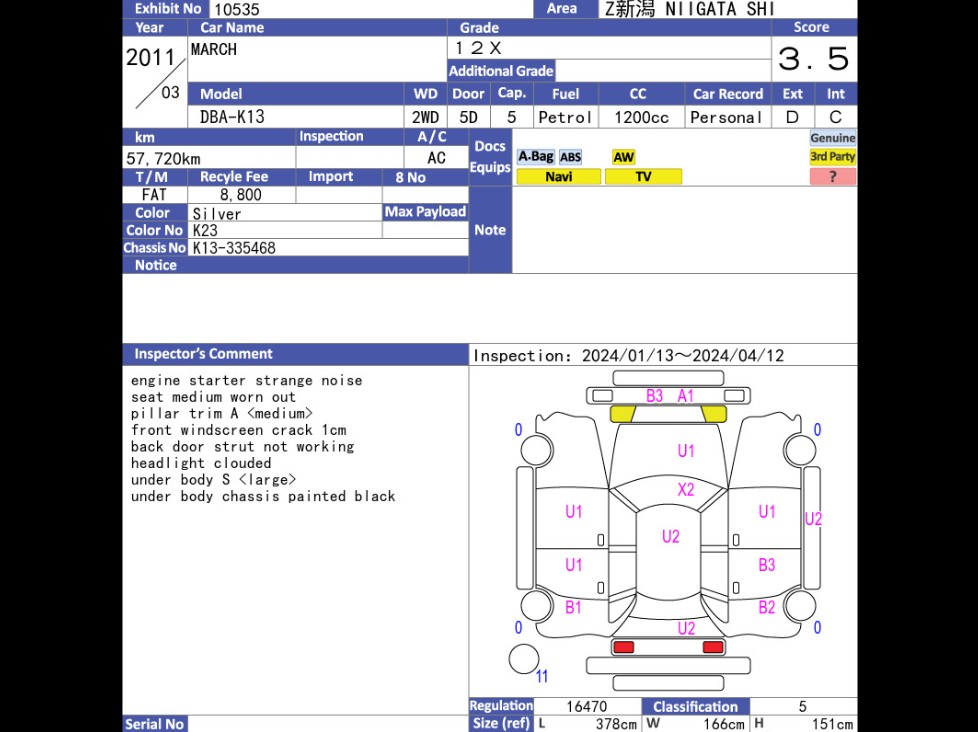The width and height of the screenshot is (978, 732).
Task: Click the chassis number K13-335468
Action: 234,248
